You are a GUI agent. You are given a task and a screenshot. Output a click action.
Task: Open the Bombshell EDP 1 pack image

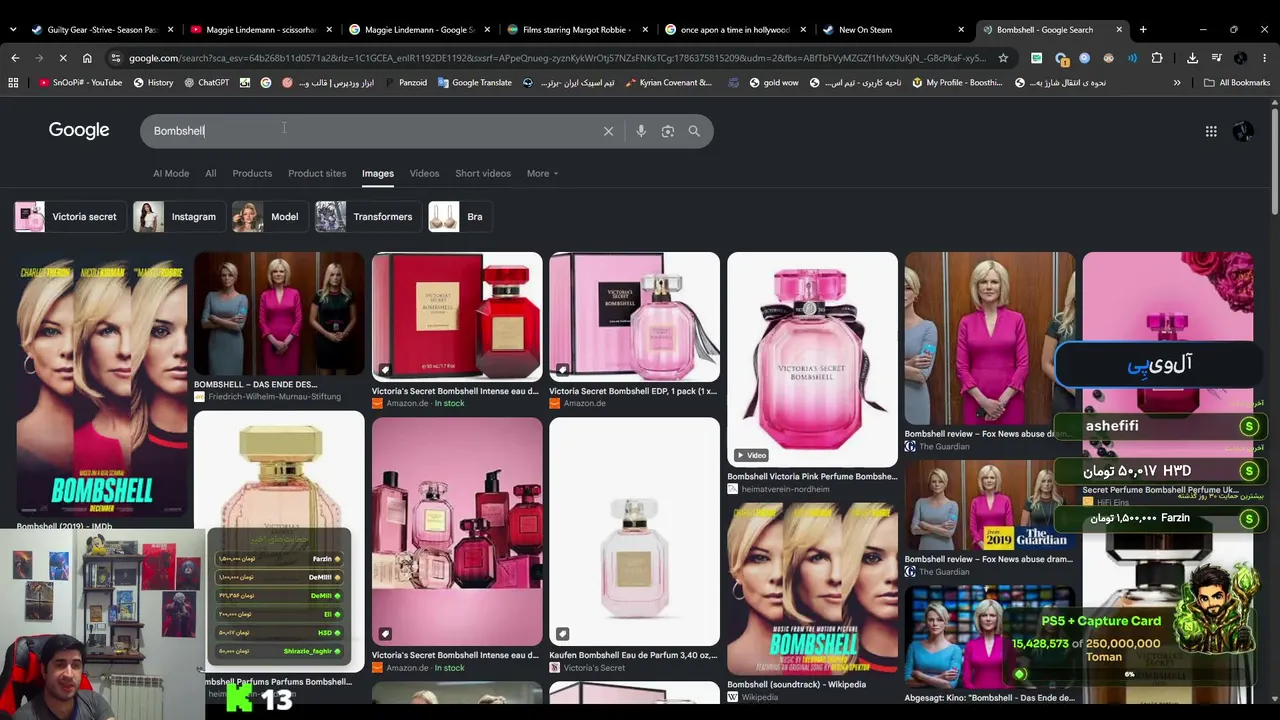[x=634, y=317]
